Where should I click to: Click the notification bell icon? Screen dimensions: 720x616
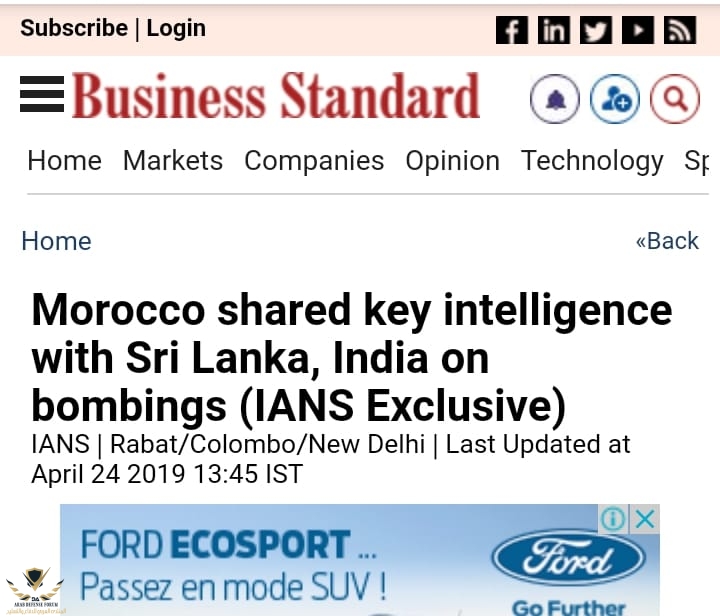pos(555,99)
